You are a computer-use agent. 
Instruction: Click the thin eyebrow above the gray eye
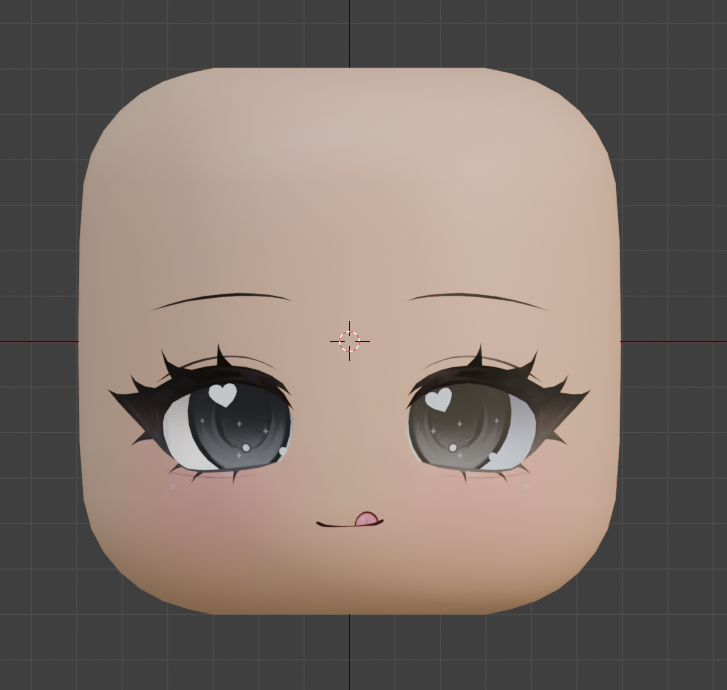point(220,300)
